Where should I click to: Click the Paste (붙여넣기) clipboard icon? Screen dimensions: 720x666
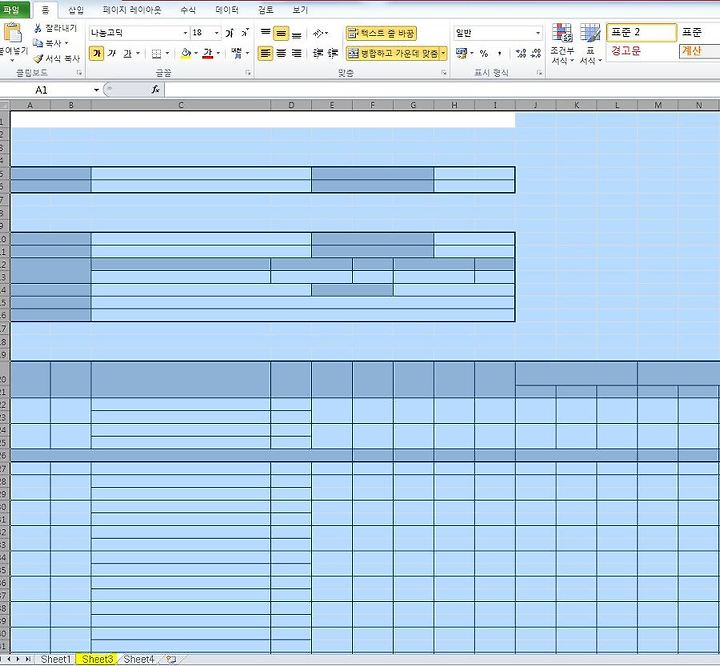[x=13, y=34]
